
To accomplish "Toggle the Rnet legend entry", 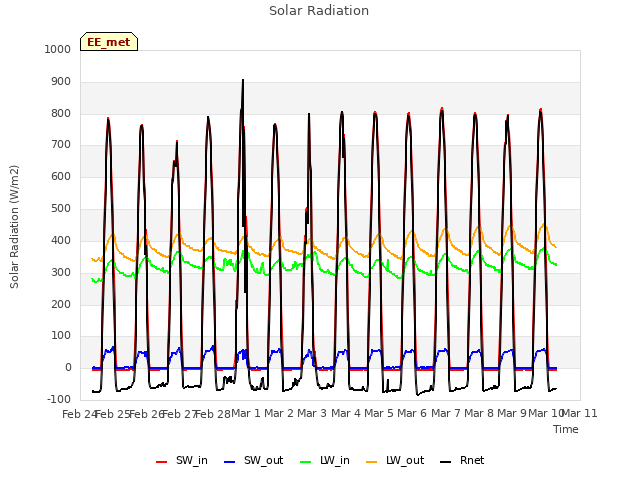I will tap(462, 460).
